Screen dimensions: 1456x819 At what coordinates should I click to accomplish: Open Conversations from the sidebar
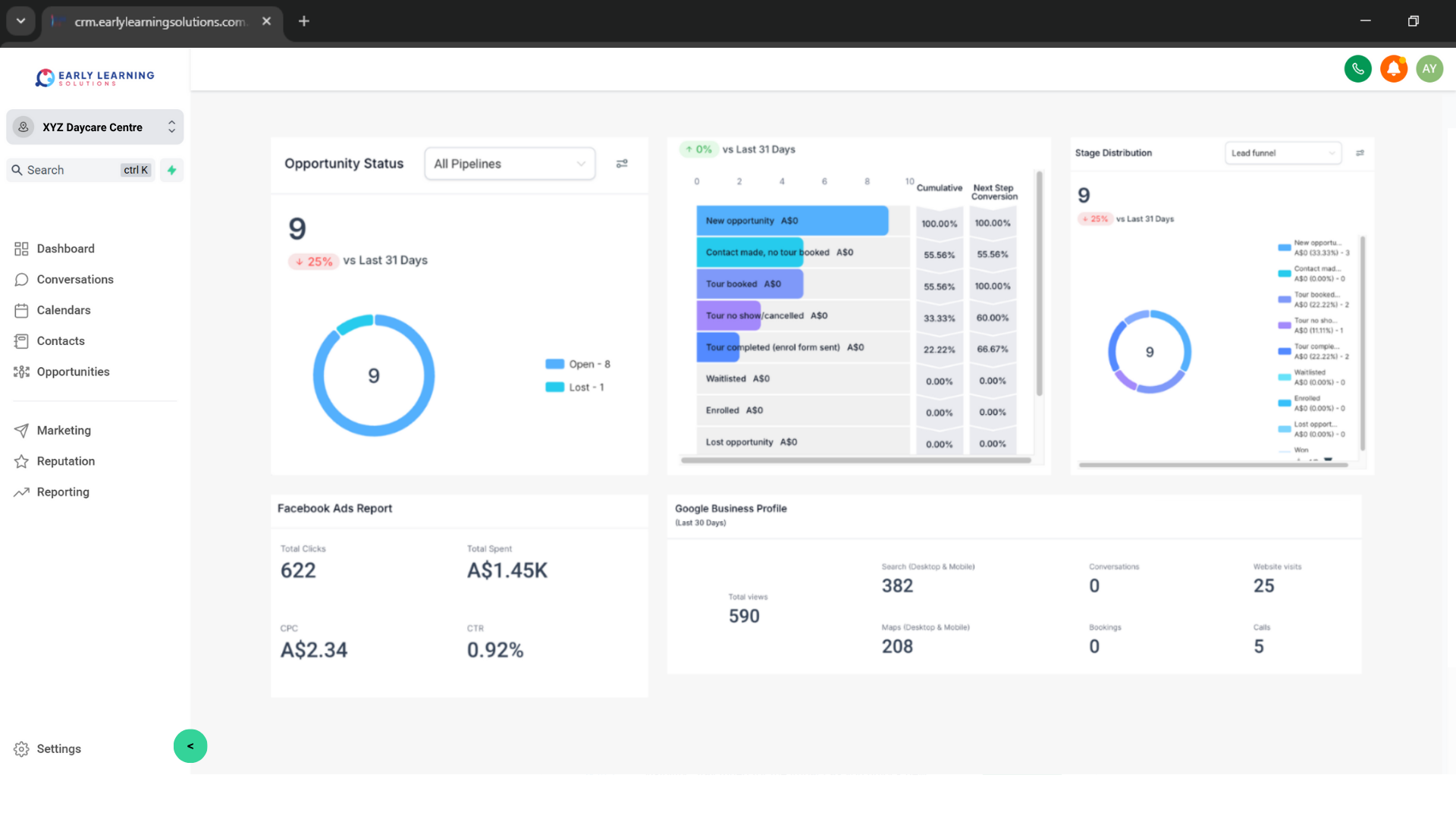click(75, 279)
